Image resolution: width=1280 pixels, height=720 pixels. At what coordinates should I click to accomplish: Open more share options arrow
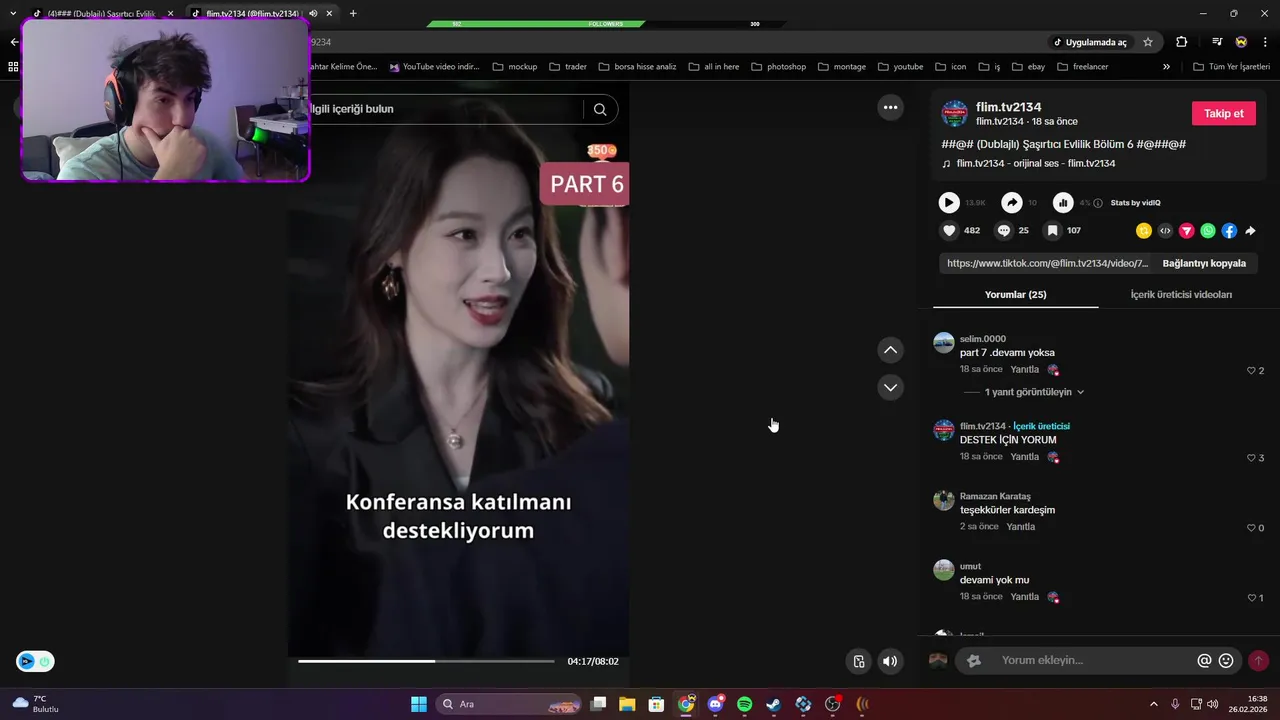[1250, 230]
